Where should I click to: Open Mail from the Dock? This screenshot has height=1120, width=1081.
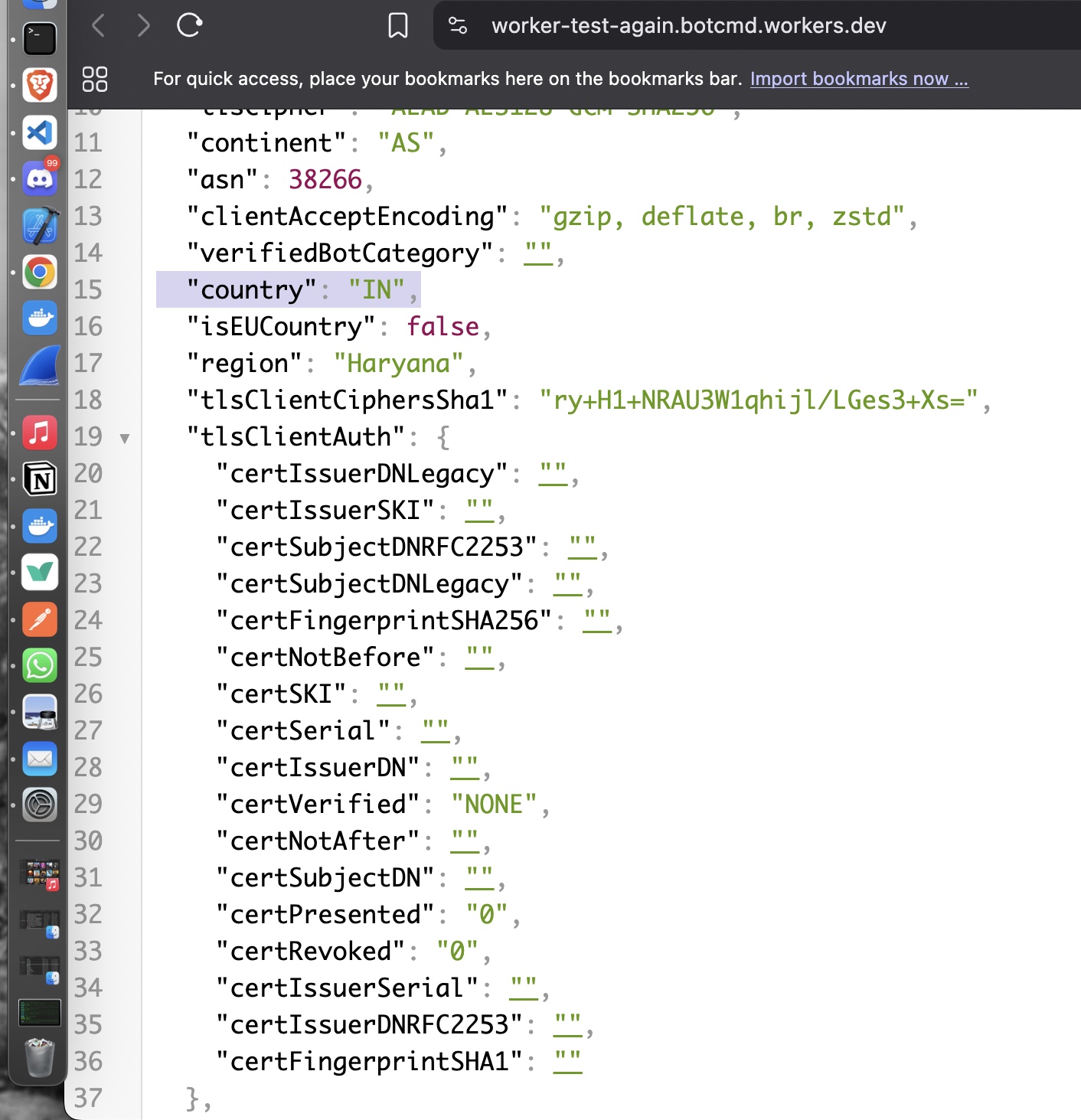point(40,759)
